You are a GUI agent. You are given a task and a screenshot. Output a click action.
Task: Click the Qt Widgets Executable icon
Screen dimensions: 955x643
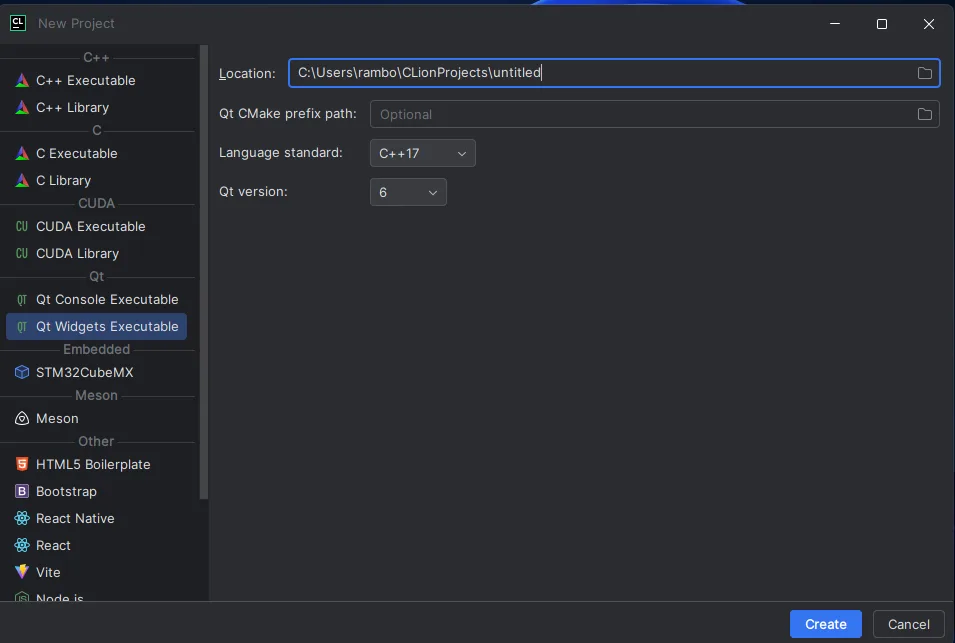pyautogui.click(x=22, y=326)
